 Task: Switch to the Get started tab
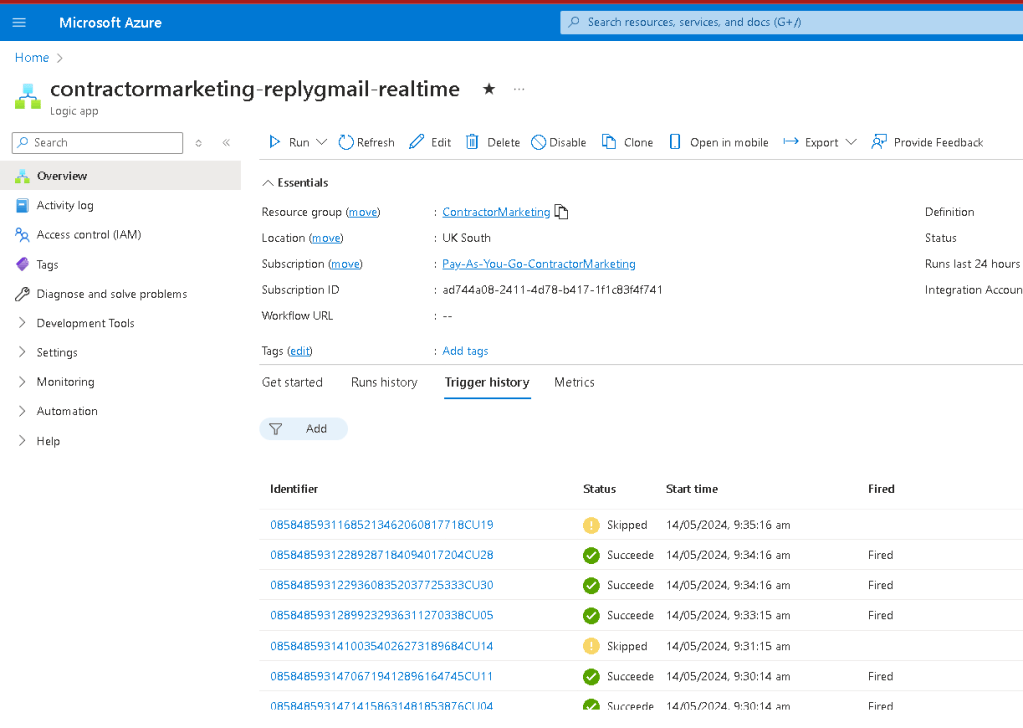pyautogui.click(x=292, y=382)
